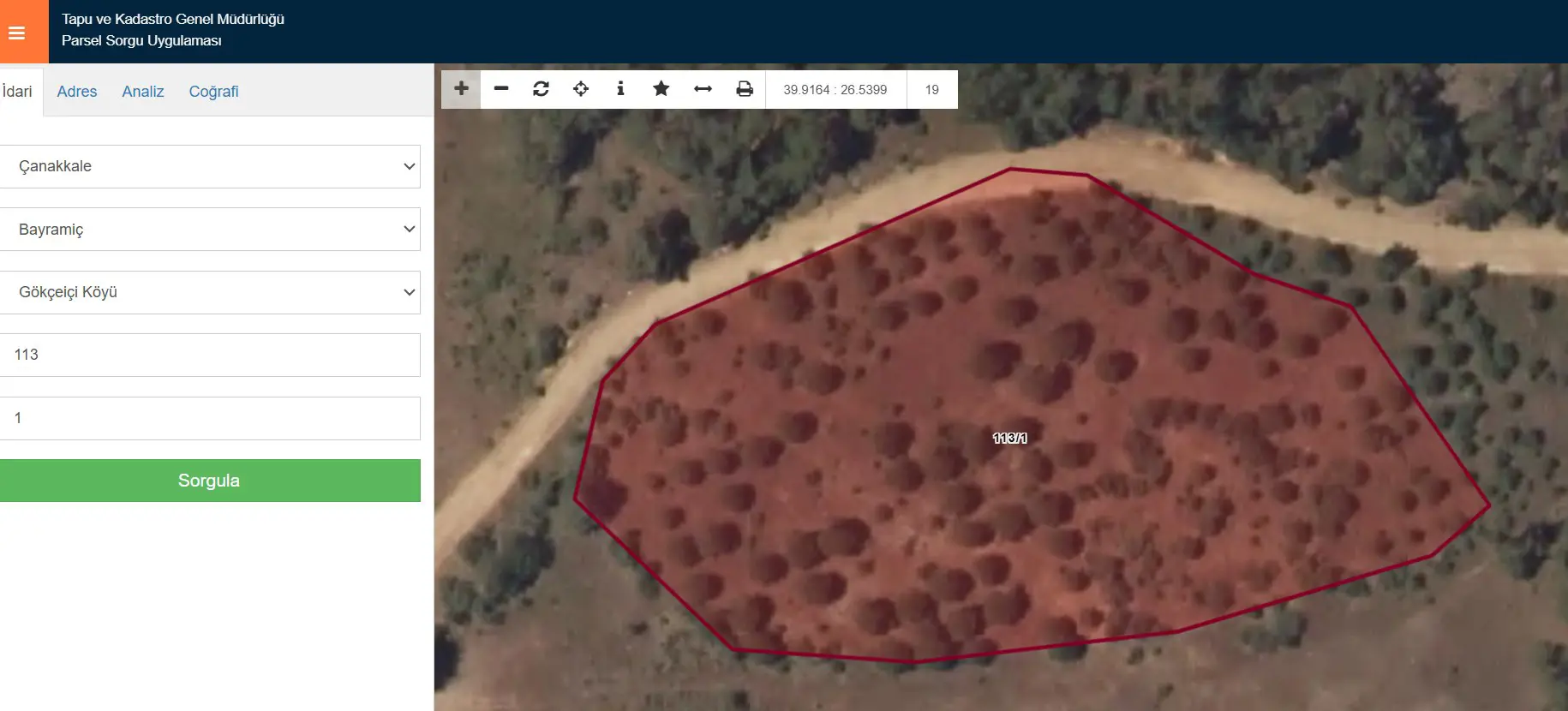Go to the Analiz tab
The height and width of the screenshot is (711, 1568).
click(x=143, y=92)
